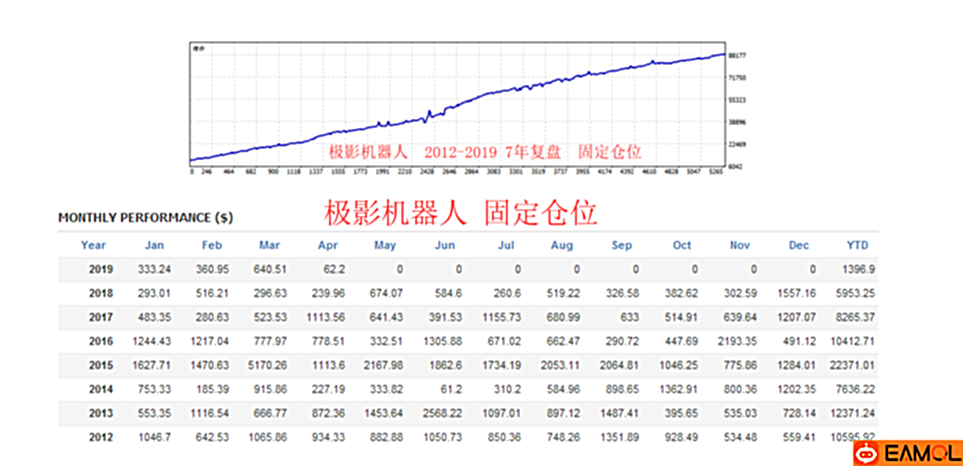Click the 2019 YTD value 1396.9
Image resolution: width=963 pixels, height=466 pixels.
(x=859, y=270)
